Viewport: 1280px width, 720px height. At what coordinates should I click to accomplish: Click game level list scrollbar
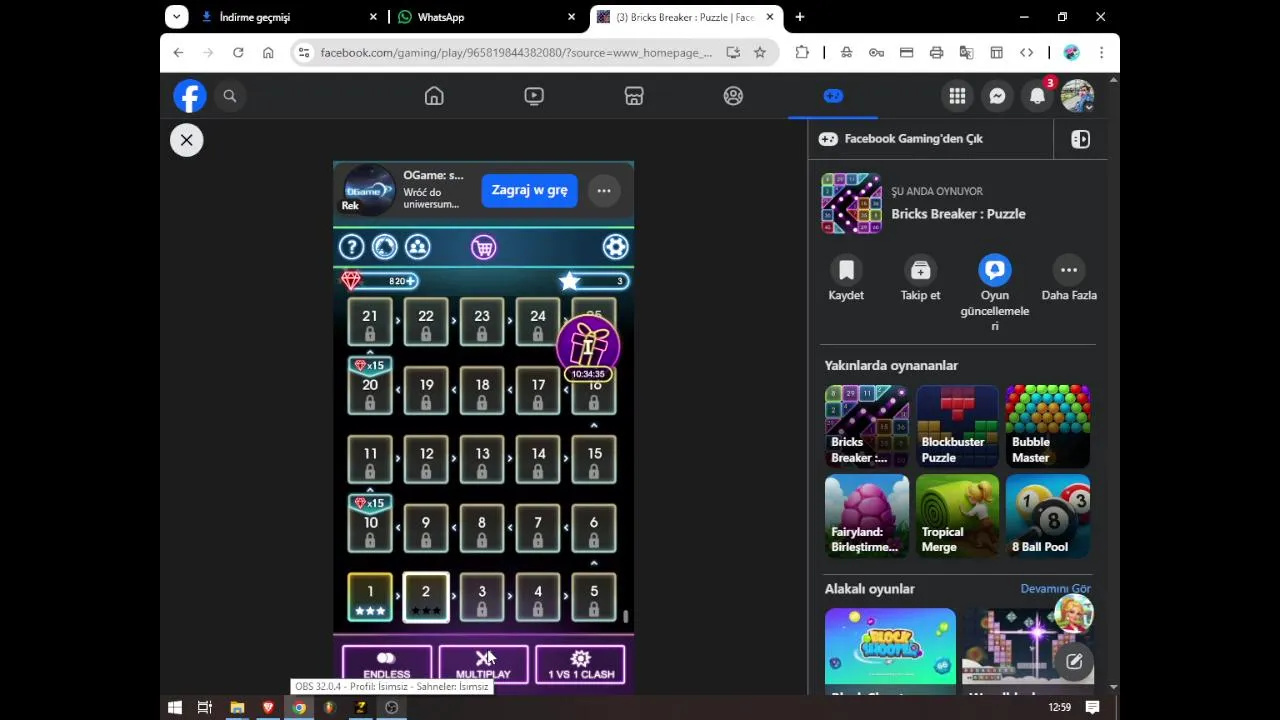coord(626,616)
